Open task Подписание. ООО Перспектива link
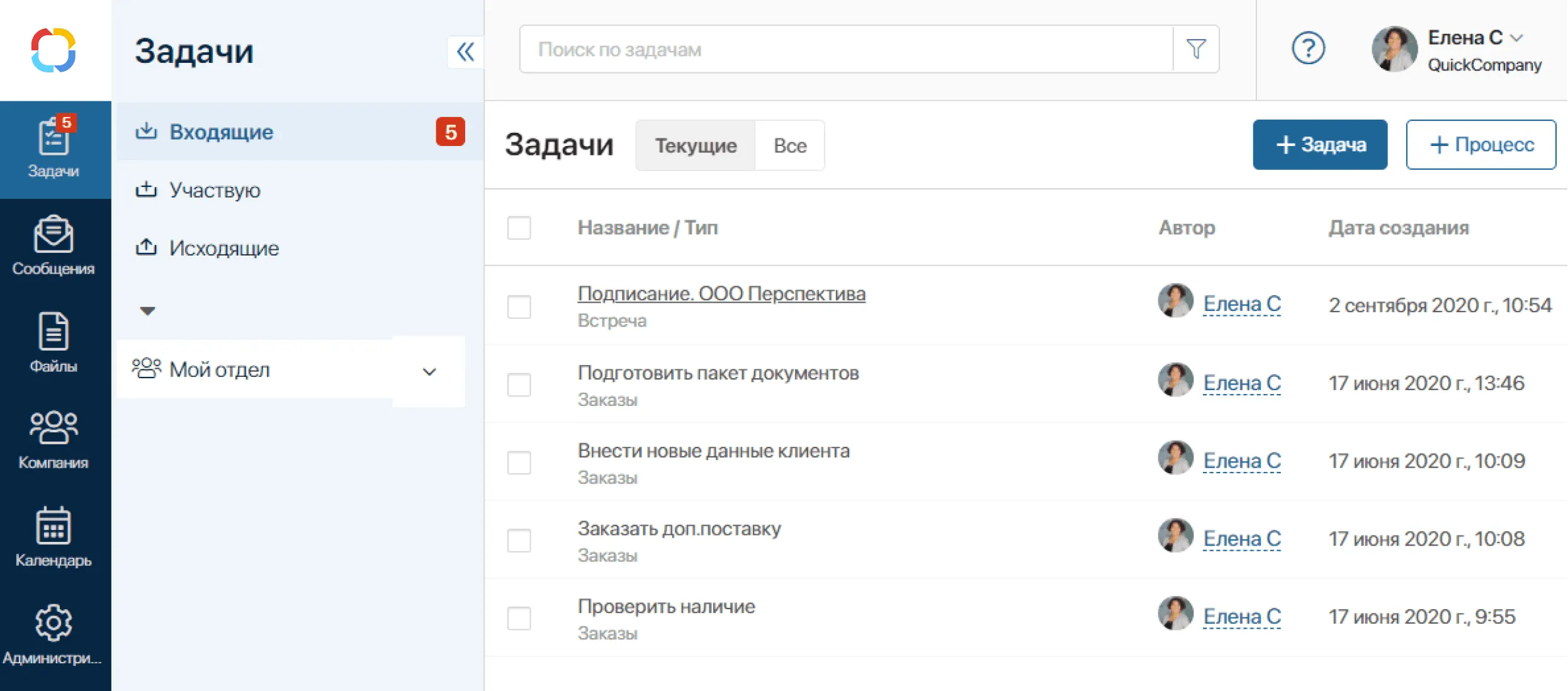1568x691 pixels. point(720,293)
